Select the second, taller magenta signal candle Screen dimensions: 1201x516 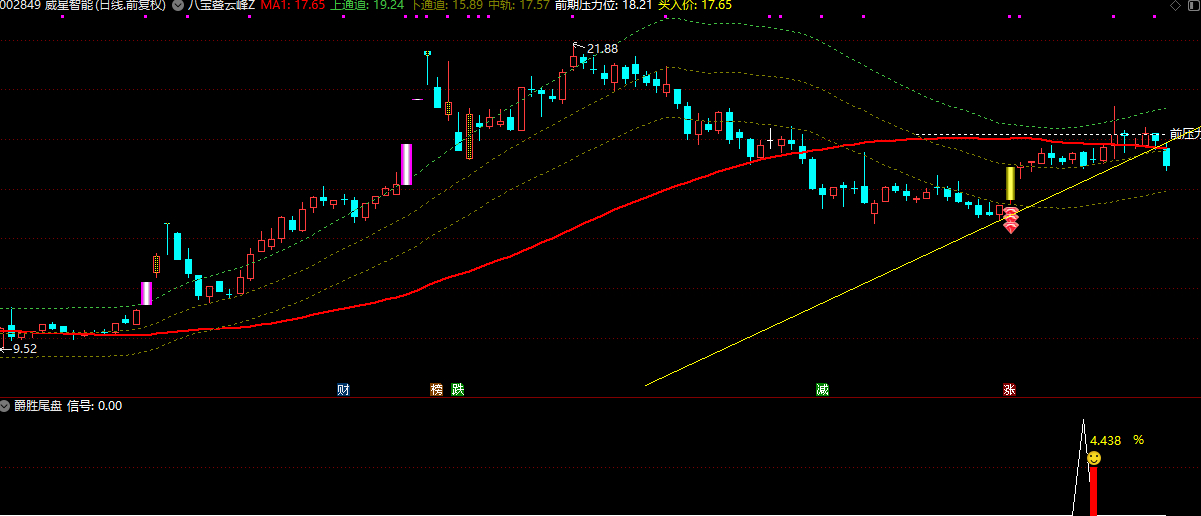406,164
